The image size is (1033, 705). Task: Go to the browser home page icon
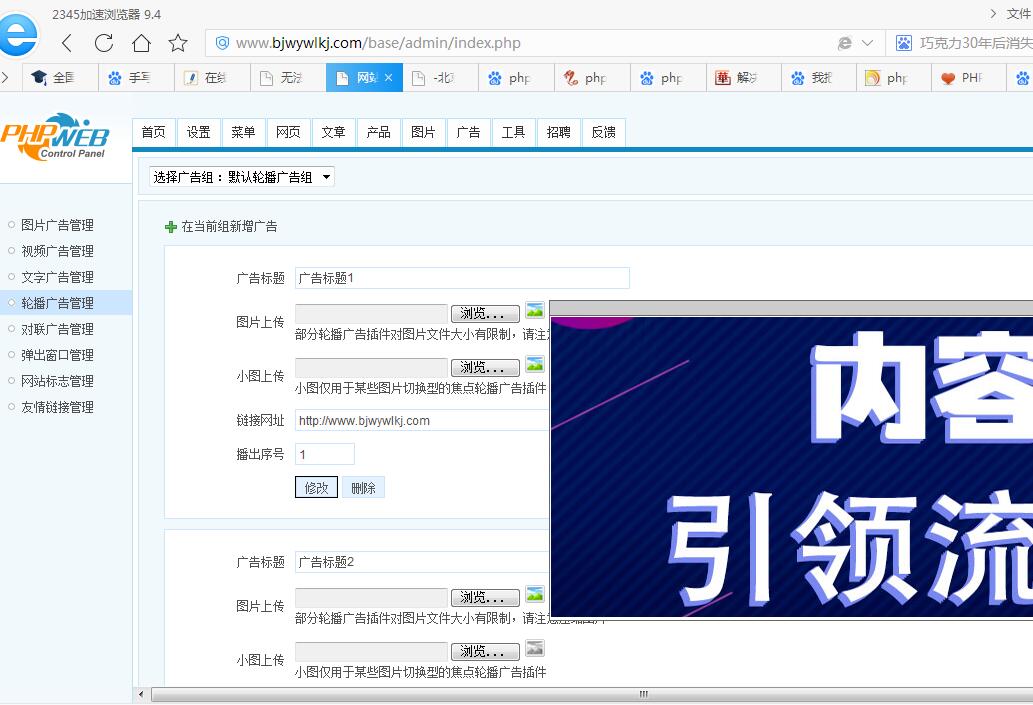pos(141,43)
